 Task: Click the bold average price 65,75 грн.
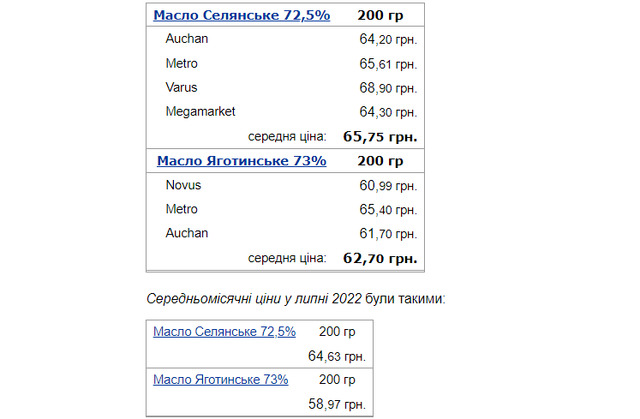pyautogui.click(x=381, y=137)
